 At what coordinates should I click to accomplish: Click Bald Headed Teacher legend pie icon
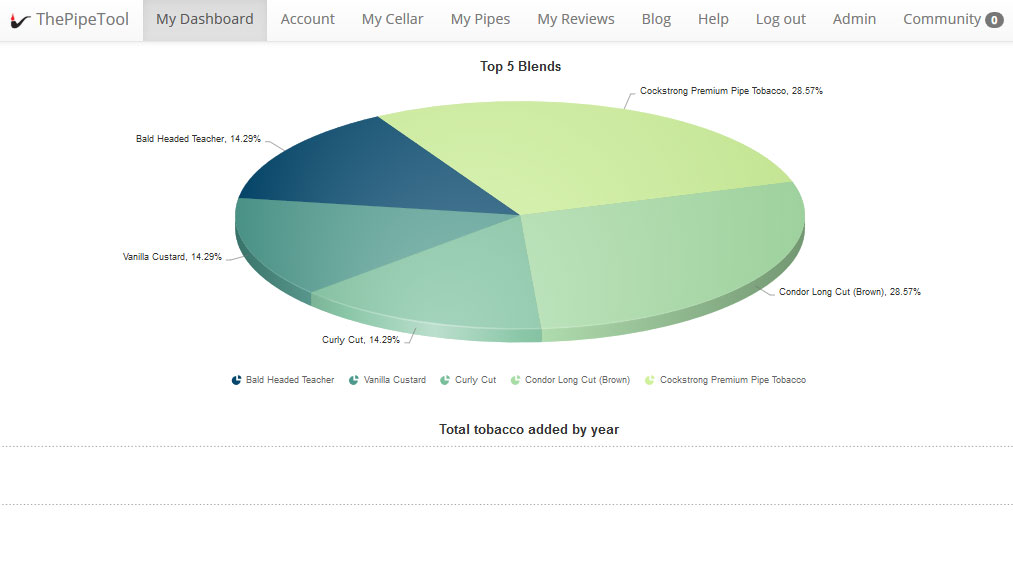pyautogui.click(x=236, y=380)
